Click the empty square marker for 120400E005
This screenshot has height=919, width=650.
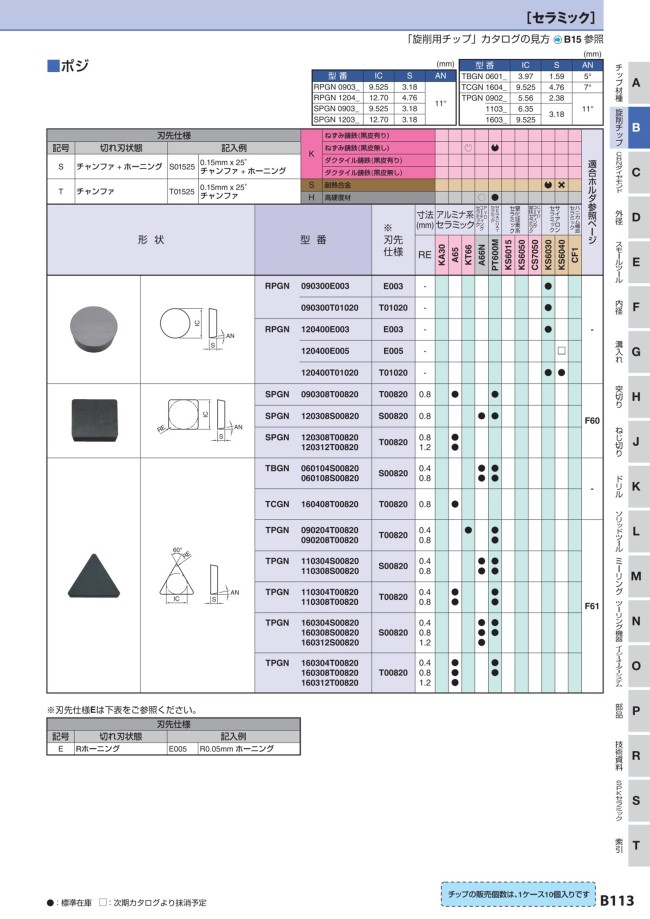561,351
